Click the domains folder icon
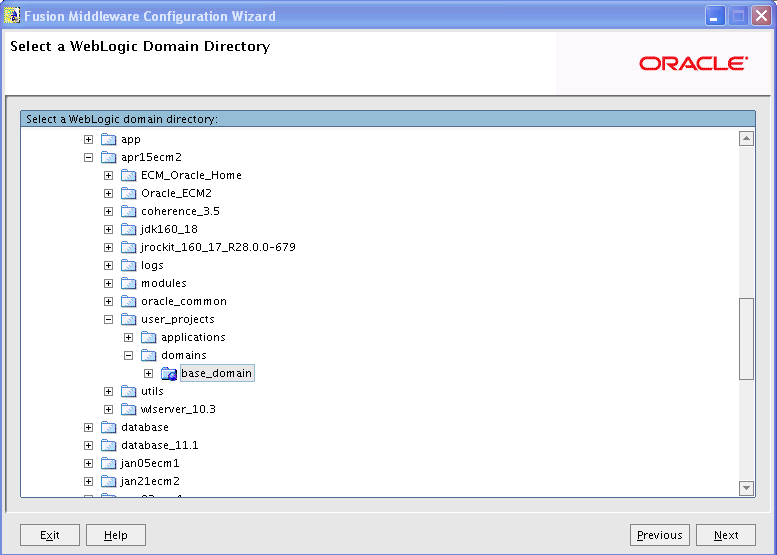 point(148,355)
